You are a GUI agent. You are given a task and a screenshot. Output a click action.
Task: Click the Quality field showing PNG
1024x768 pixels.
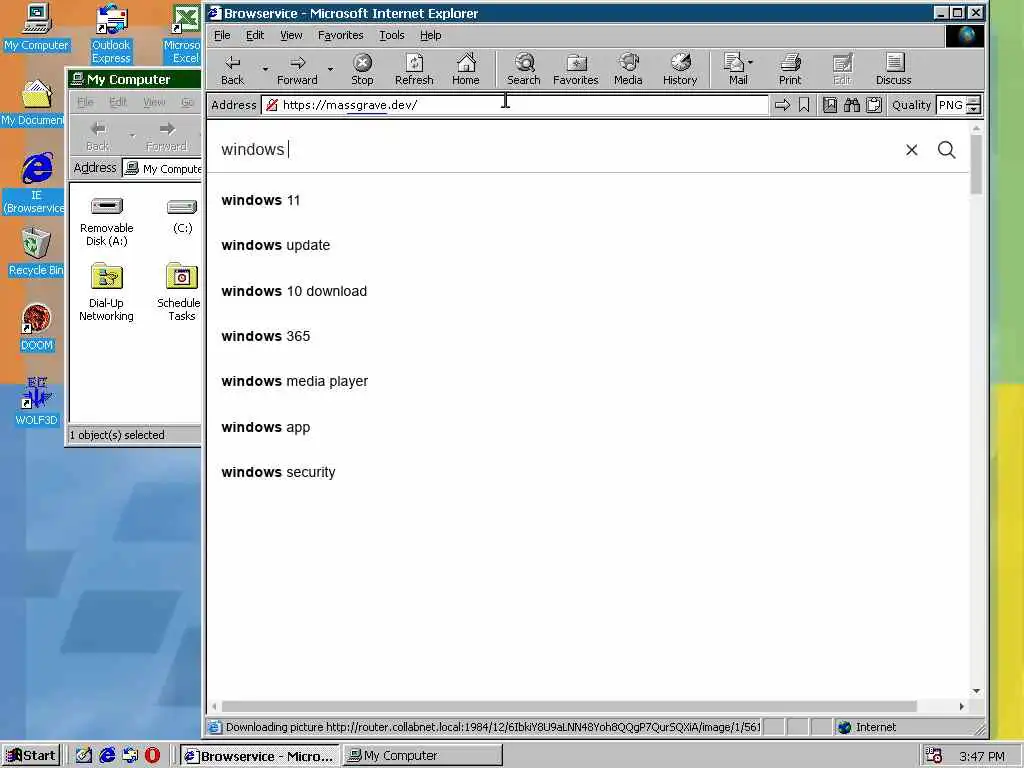952,105
